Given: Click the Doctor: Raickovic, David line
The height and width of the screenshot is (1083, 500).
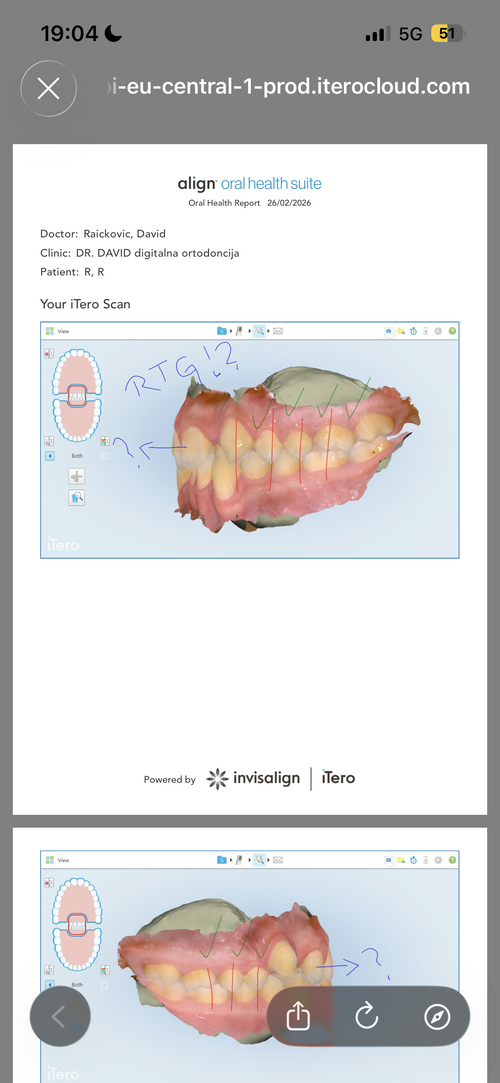Looking at the screenshot, I should (103, 234).
